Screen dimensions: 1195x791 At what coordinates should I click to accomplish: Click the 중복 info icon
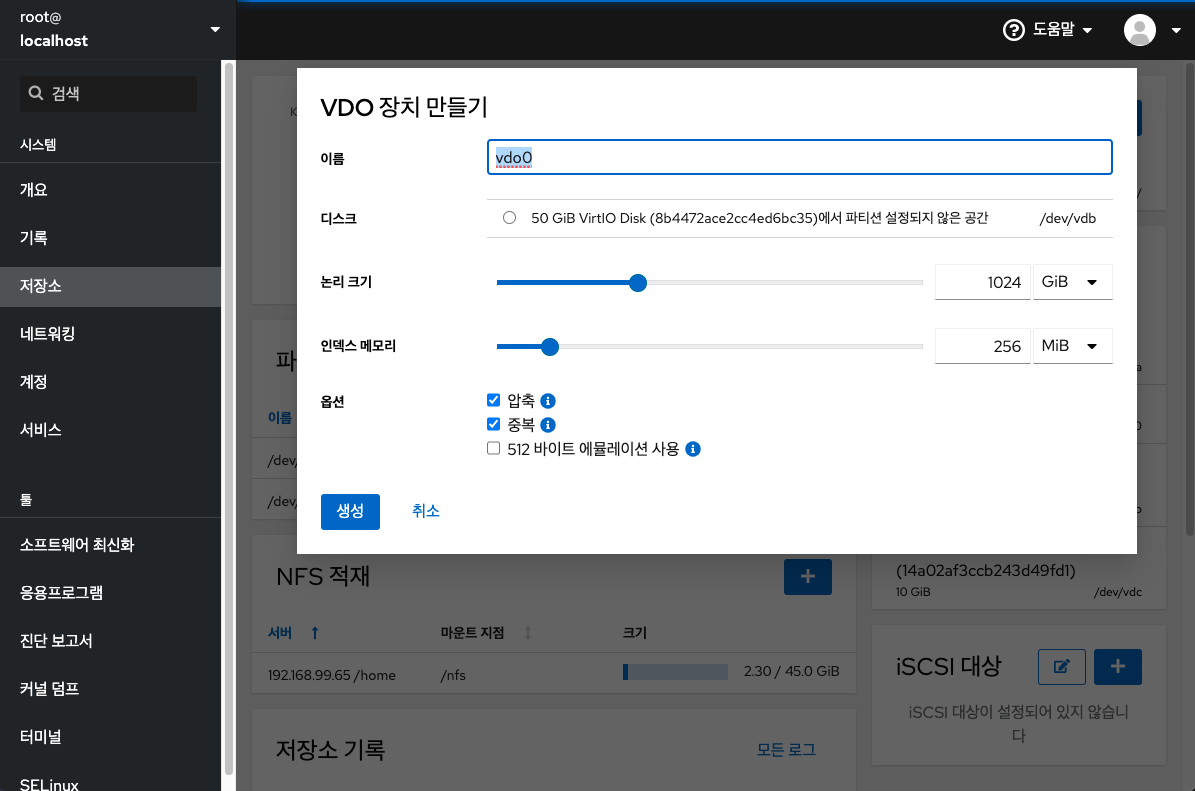pos(547,424)
